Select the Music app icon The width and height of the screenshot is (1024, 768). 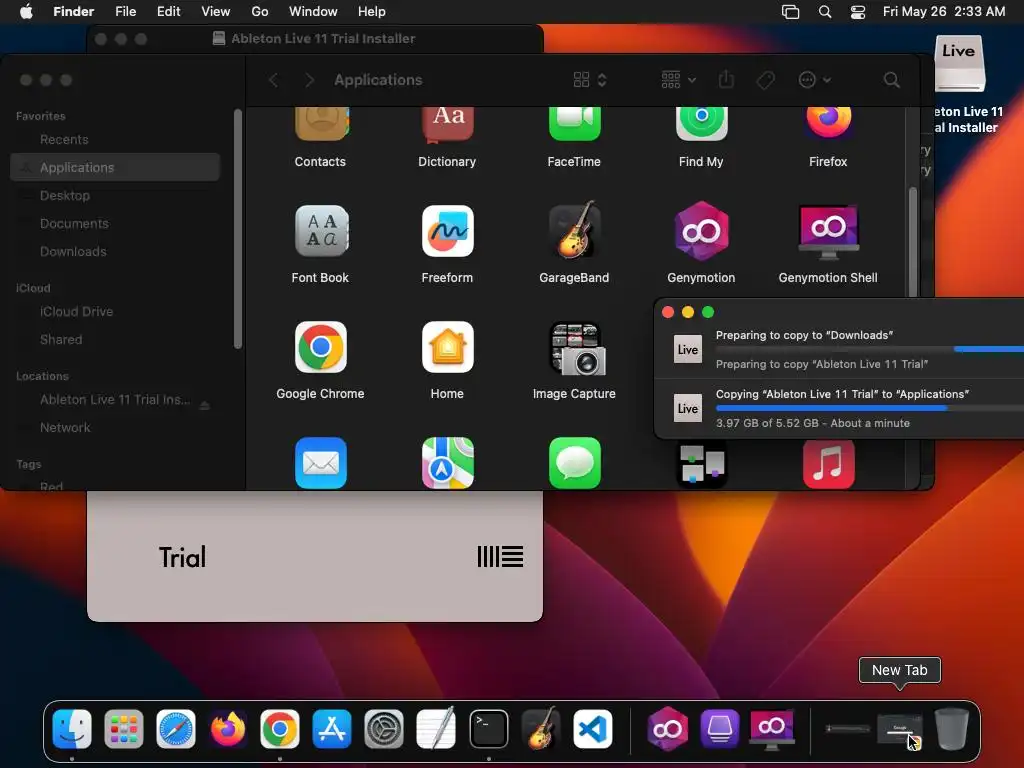[828, 464]
